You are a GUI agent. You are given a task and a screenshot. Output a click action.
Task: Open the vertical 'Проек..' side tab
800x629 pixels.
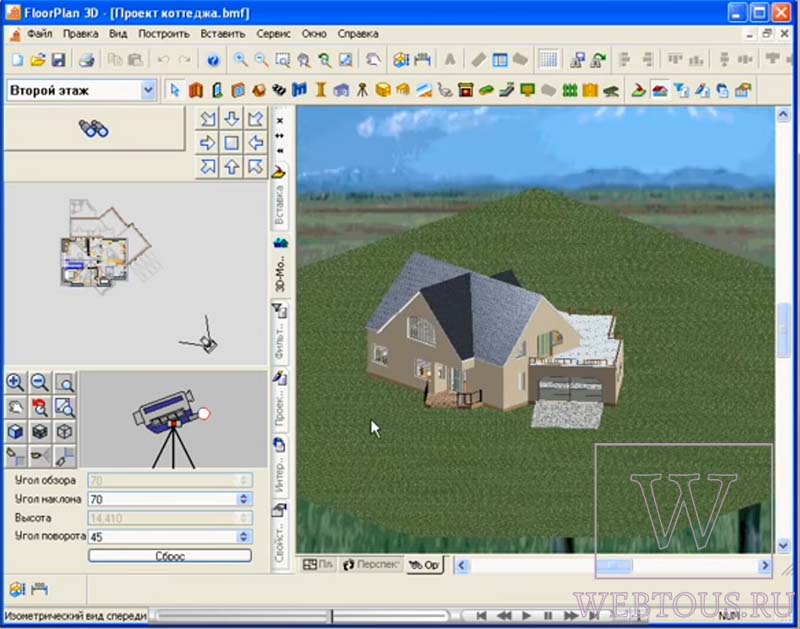click(x=280, y=400)
